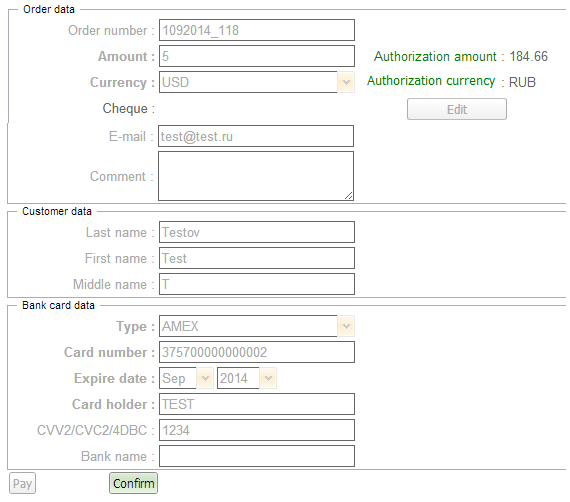Focus the Middle name field
The image size is (570, 502).
click(x=257, y=284)
